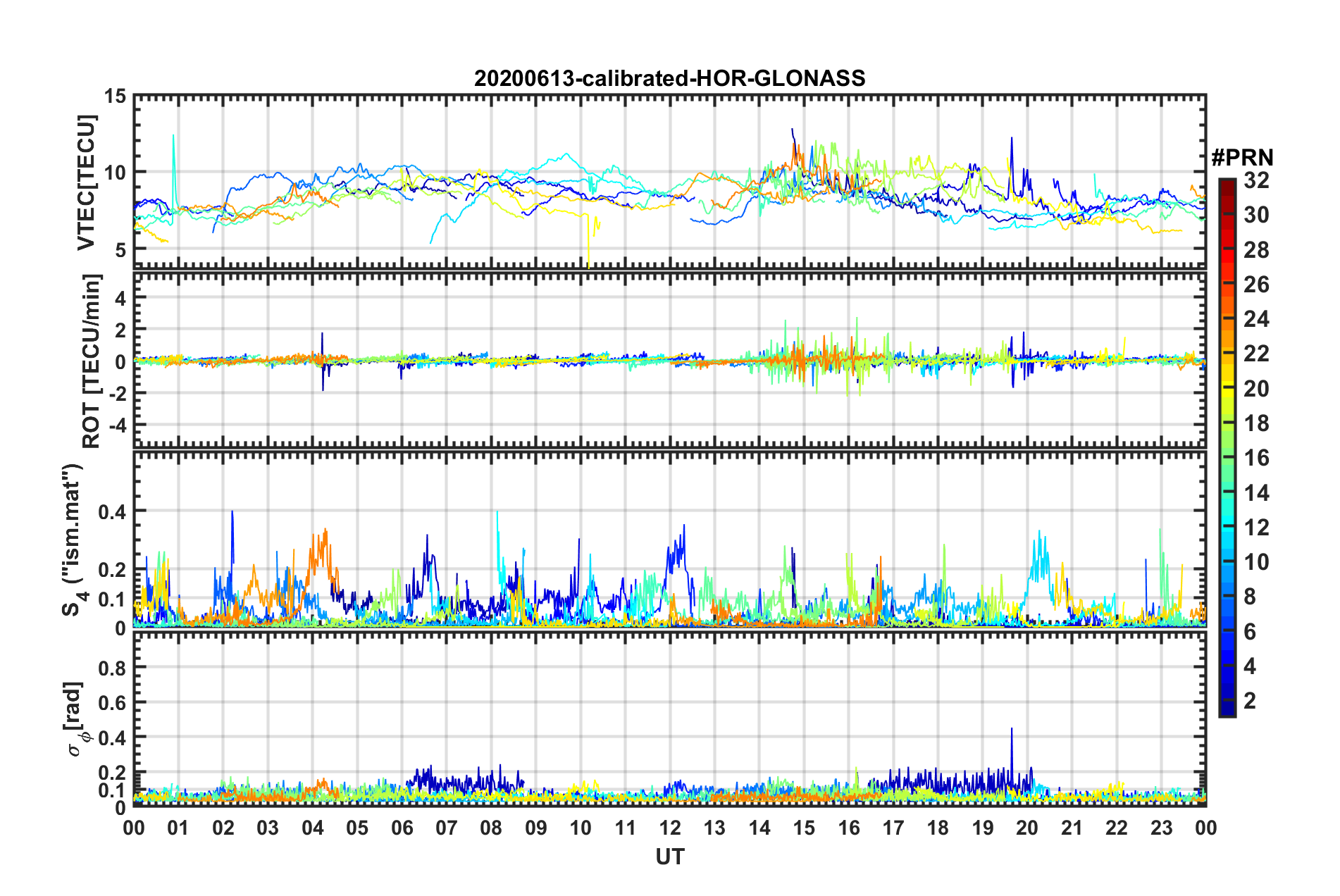Click the VTEC[TECU] y-axis label

[x=86, y=182]
